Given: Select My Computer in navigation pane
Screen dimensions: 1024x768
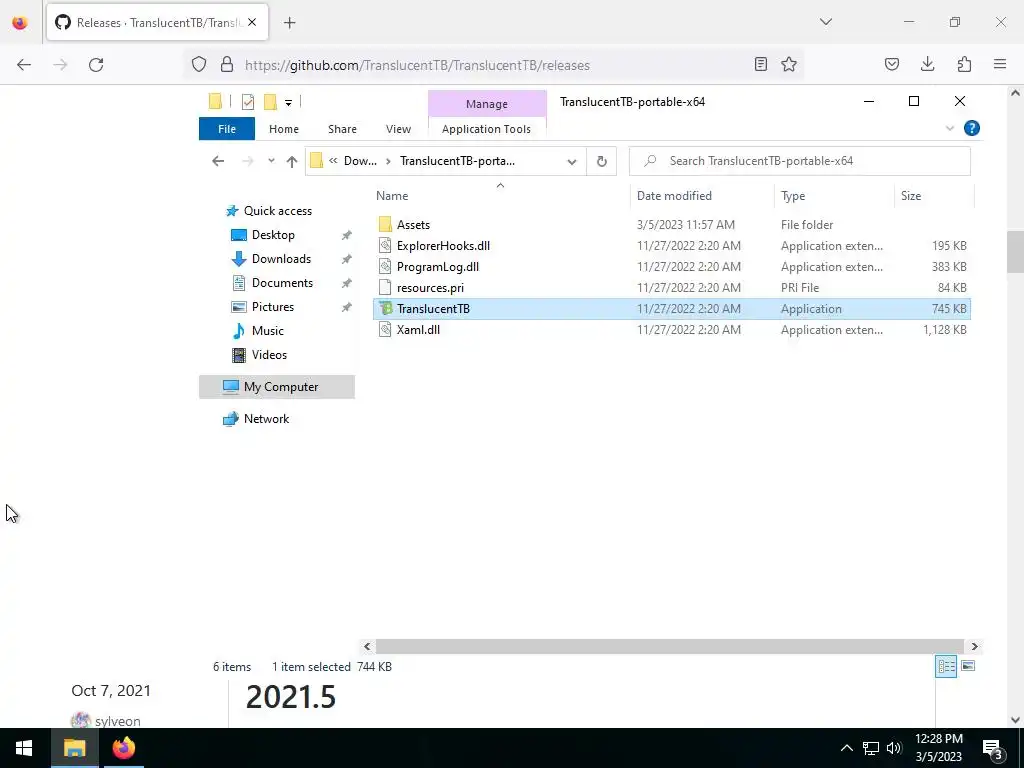Looking at the screenshot, I should click(277, 387).
